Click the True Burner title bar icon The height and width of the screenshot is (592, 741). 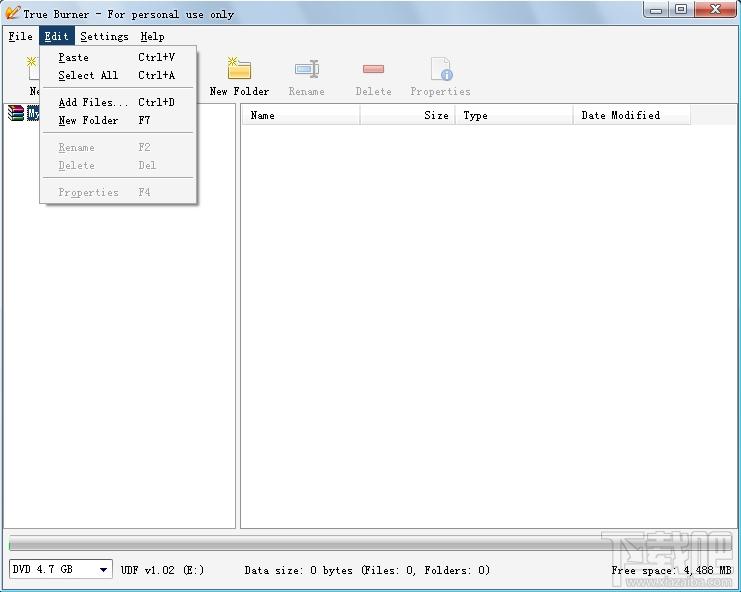pyautogui.click(x=12, y=13)
